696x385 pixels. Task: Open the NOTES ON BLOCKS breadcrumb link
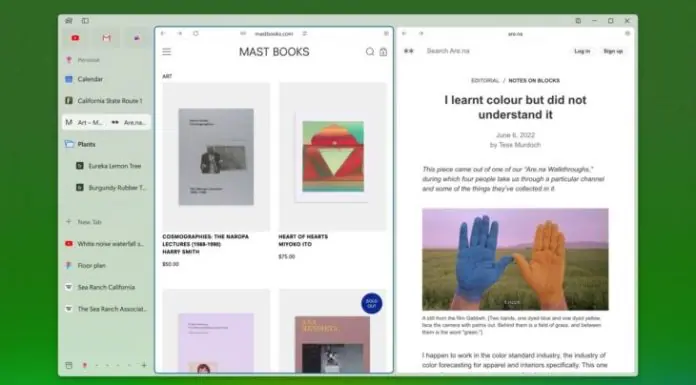click(x=534, y=81)
